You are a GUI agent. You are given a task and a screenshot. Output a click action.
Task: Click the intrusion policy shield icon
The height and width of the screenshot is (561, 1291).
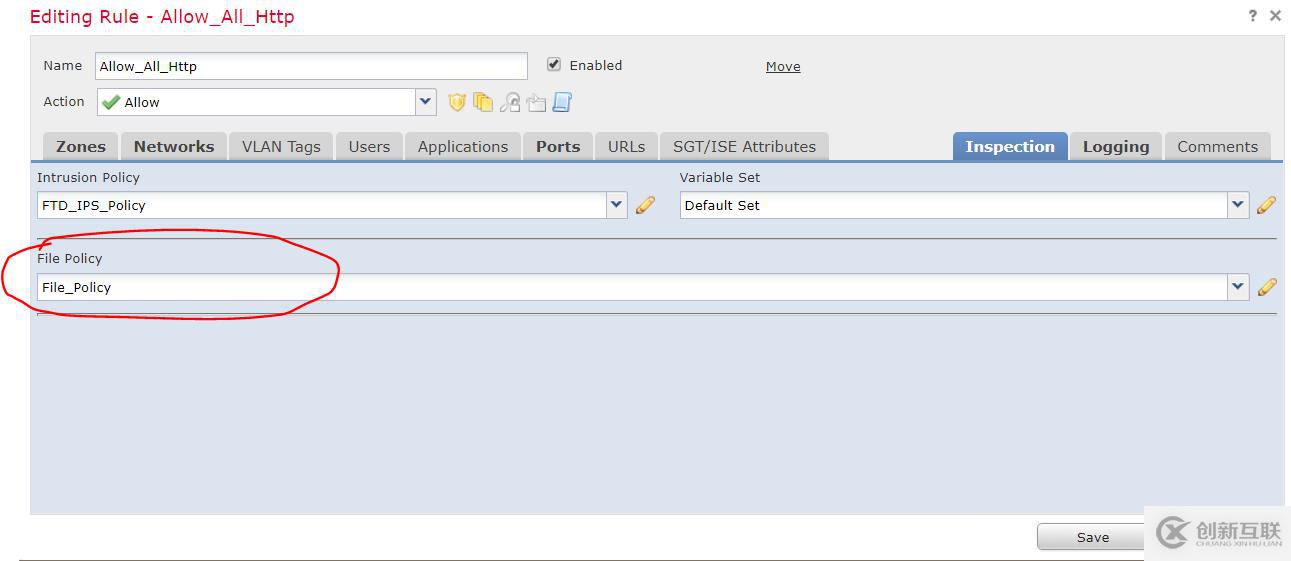457,102
